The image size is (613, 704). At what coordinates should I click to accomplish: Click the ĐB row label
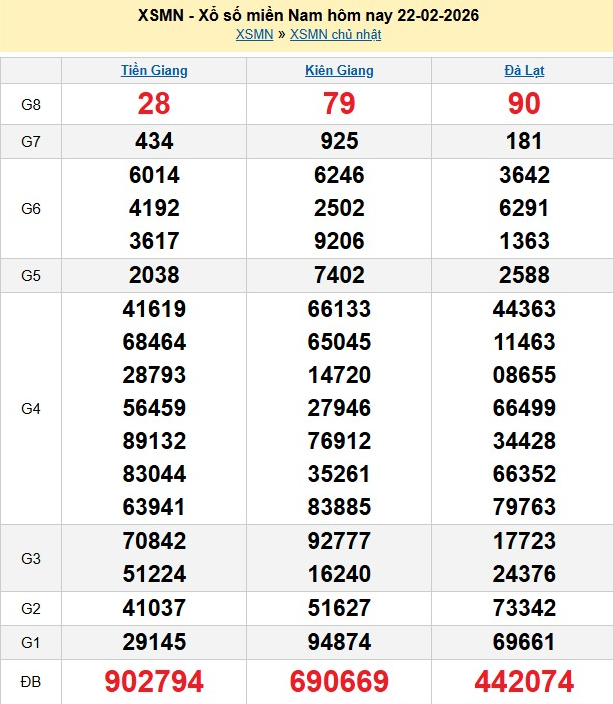31,682
